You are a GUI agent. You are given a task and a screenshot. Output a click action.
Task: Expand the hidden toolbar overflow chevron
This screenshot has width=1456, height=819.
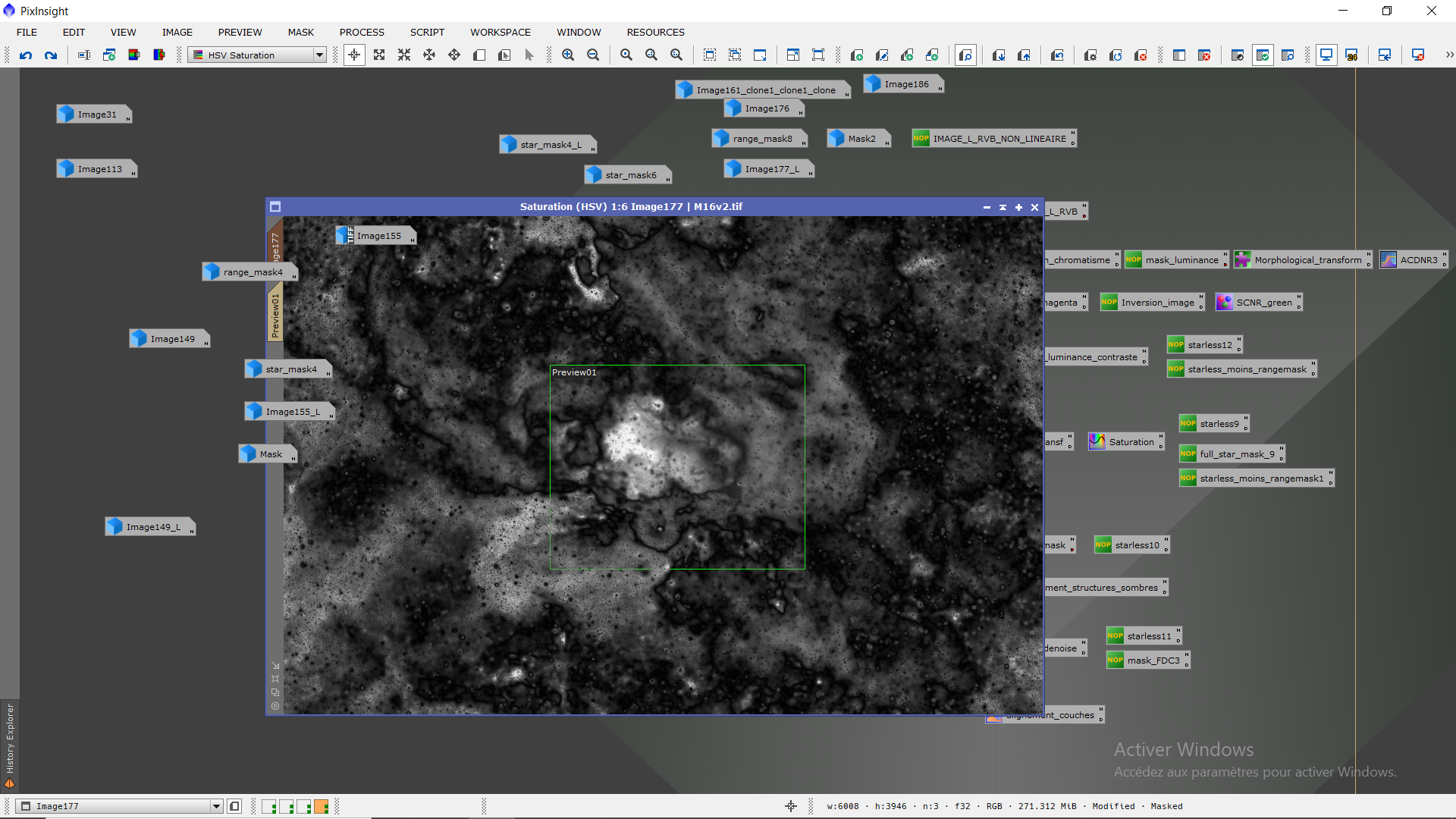[x=1449, y=55]
